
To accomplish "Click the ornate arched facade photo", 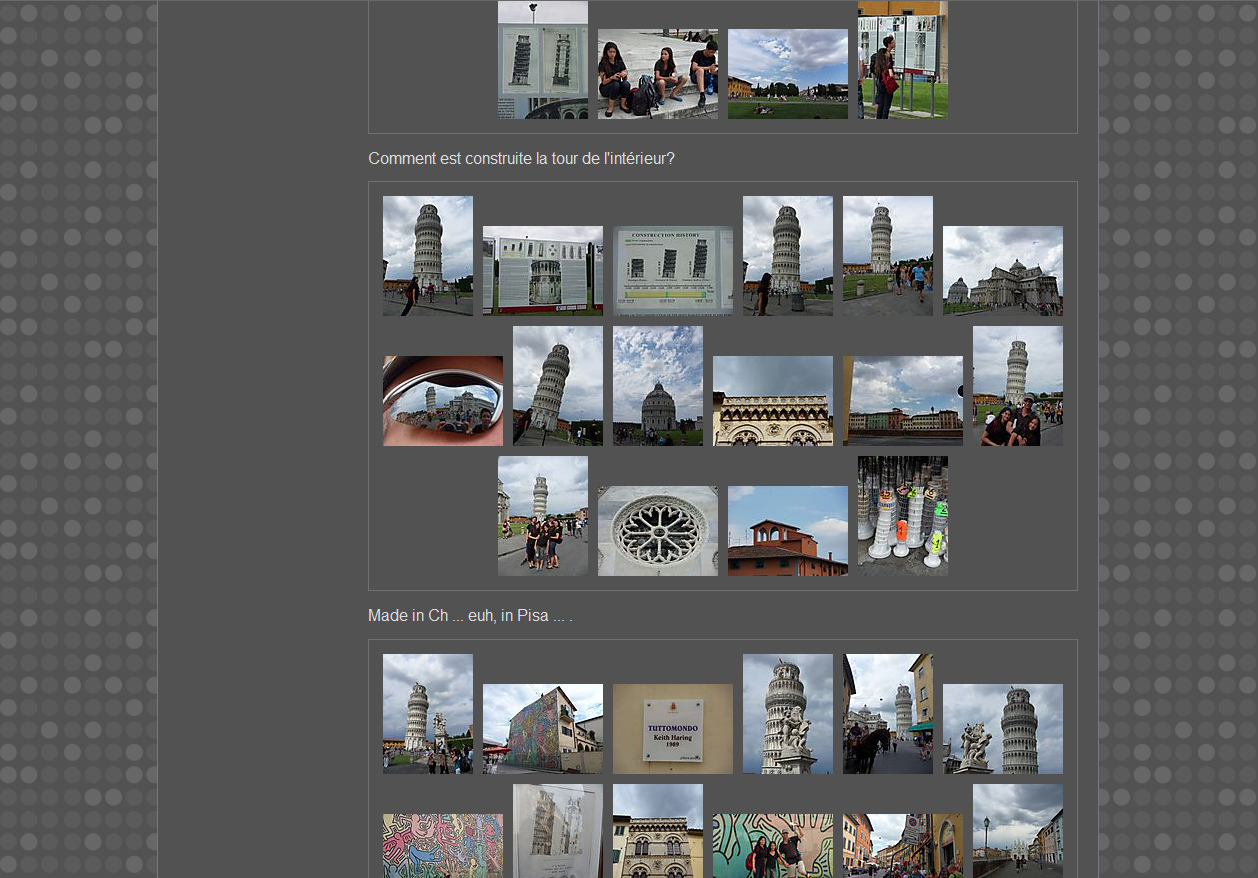I will tap(772, 400).
